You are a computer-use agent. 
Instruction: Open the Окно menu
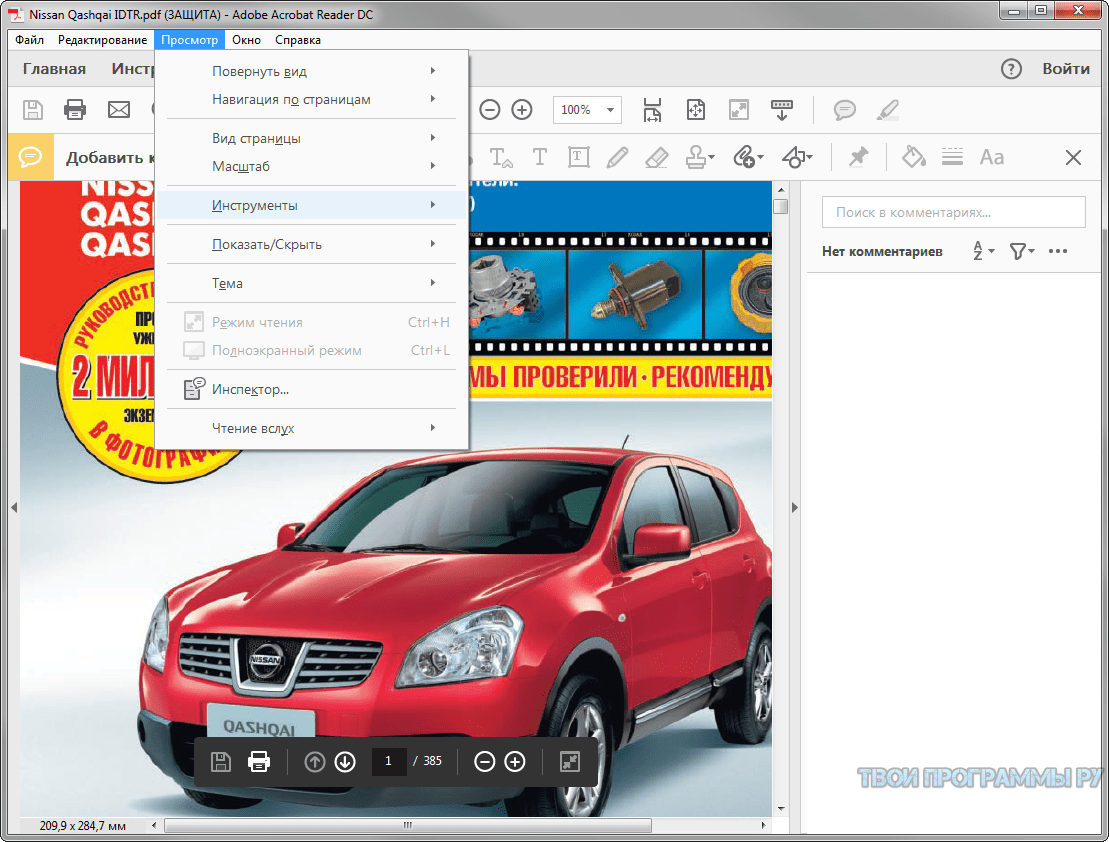coord(246,40)
